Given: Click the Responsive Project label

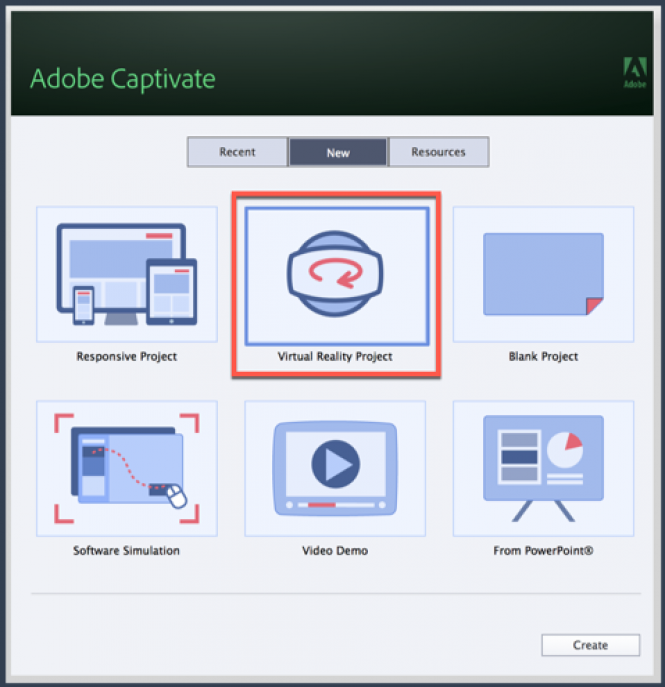Looking at the screenshot, I should point(127,357).
